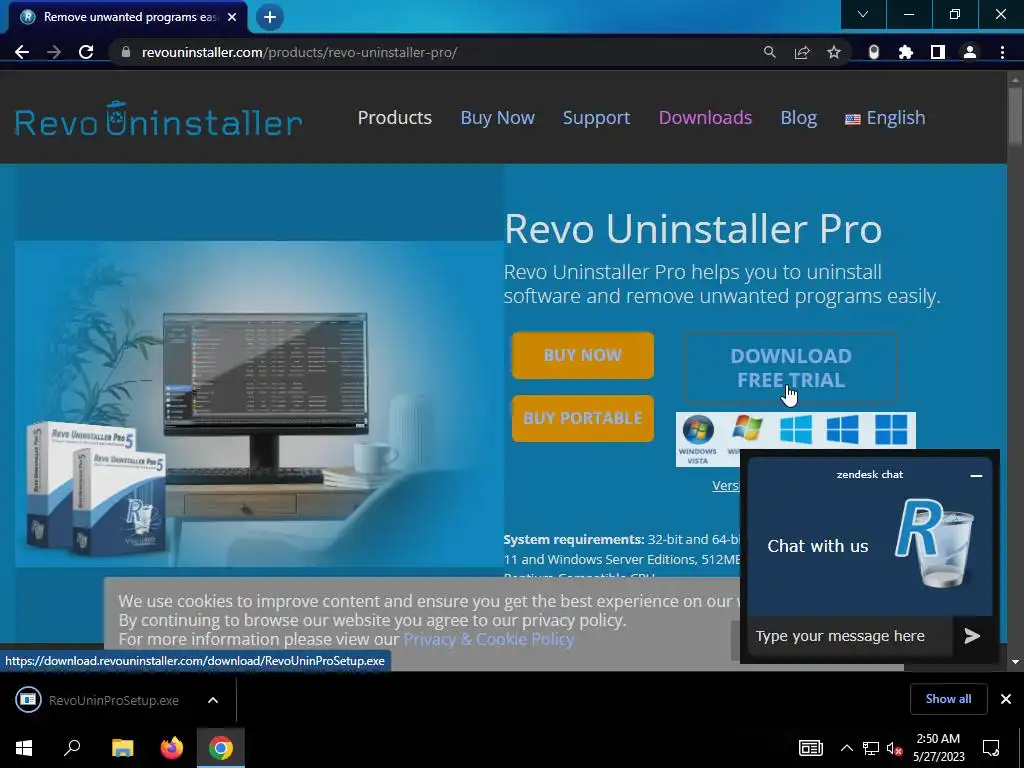Open the Blog menu item
Image resolution: width=1024 pixels, height=768 pixels.
click(799, 118)
